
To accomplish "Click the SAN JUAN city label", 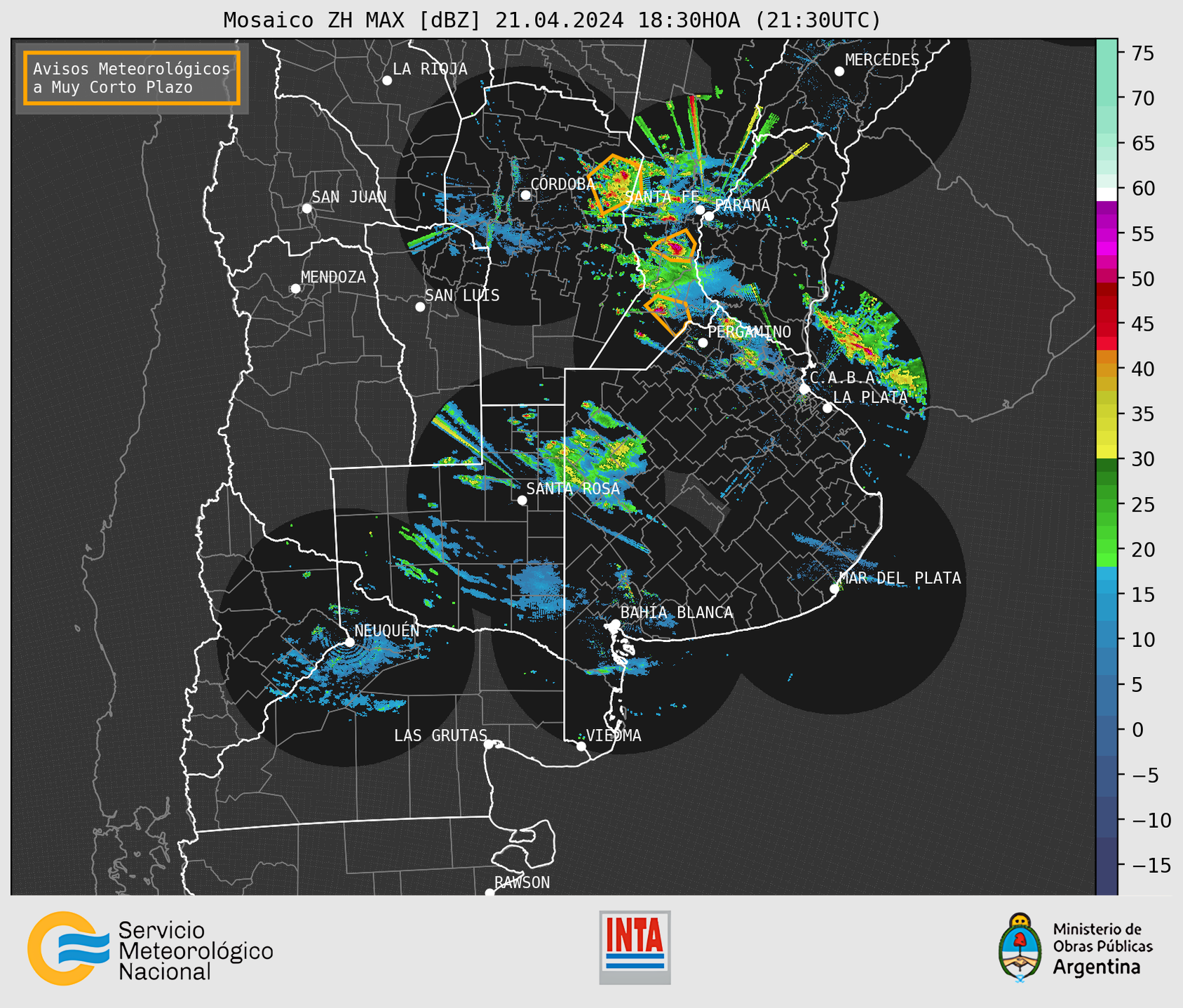I will pyautogui.click(x=349, y=197).
